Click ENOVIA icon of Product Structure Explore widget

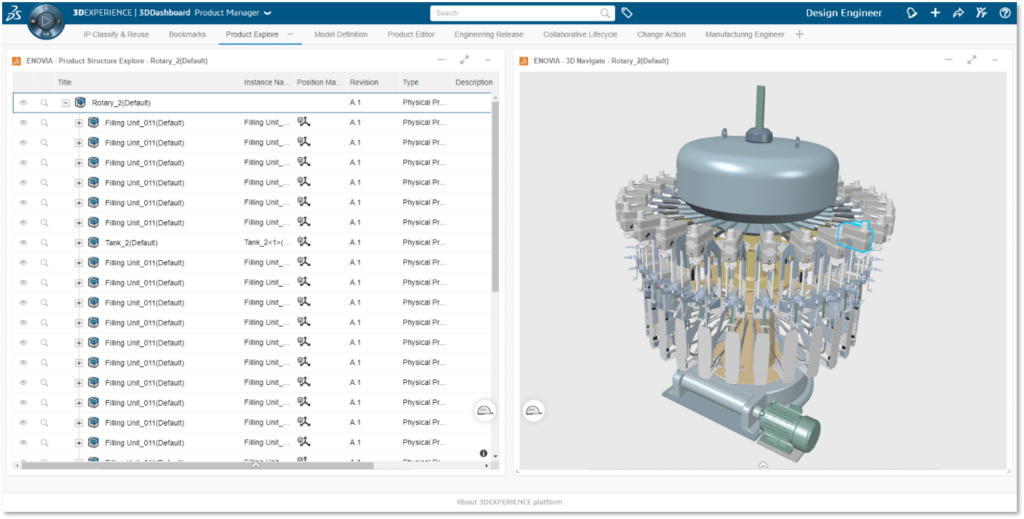(x=17, y=61)
